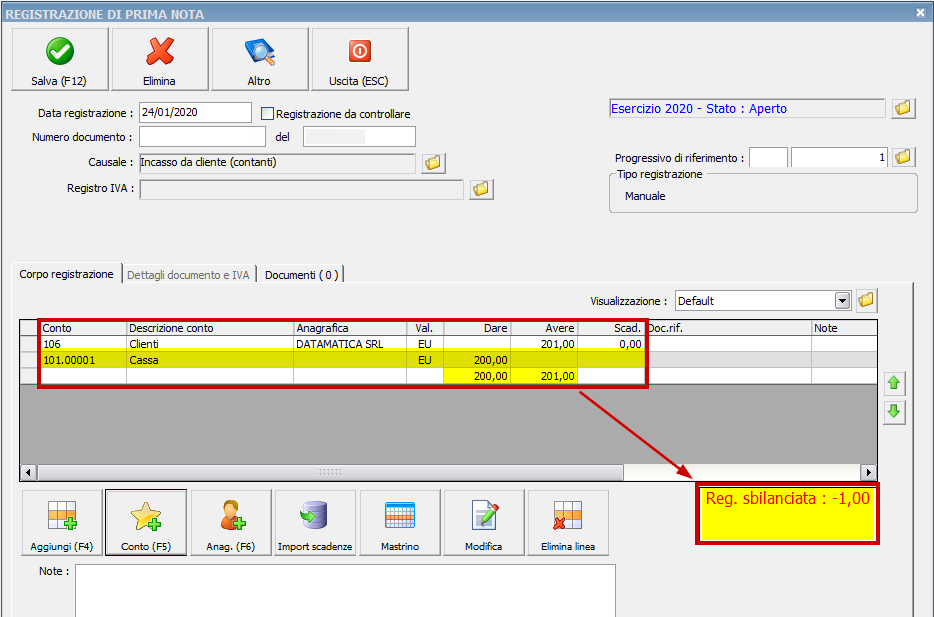Click the Note column header

pos(844,328)
